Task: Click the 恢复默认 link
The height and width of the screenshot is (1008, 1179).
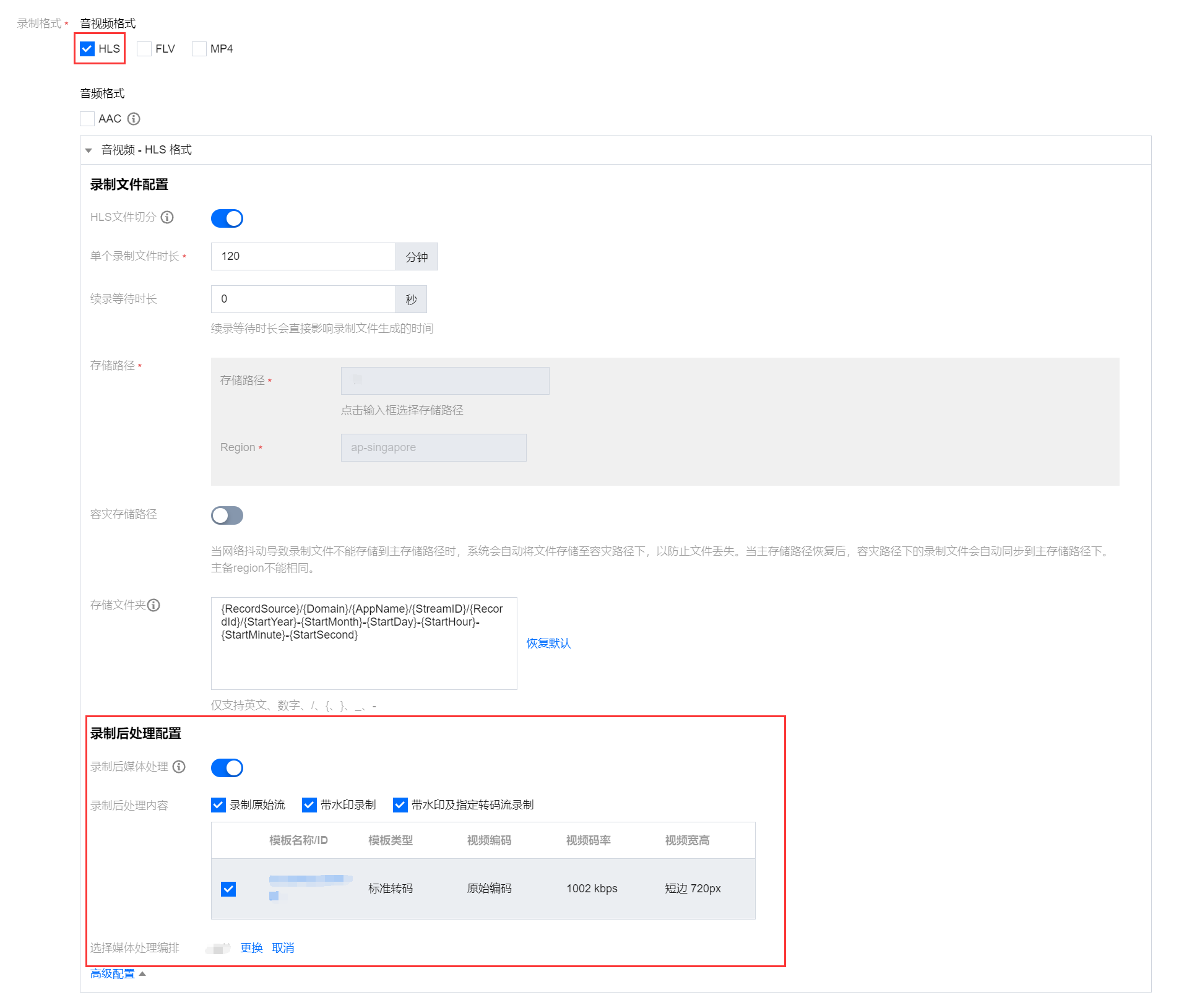Action: coord(548,644)
